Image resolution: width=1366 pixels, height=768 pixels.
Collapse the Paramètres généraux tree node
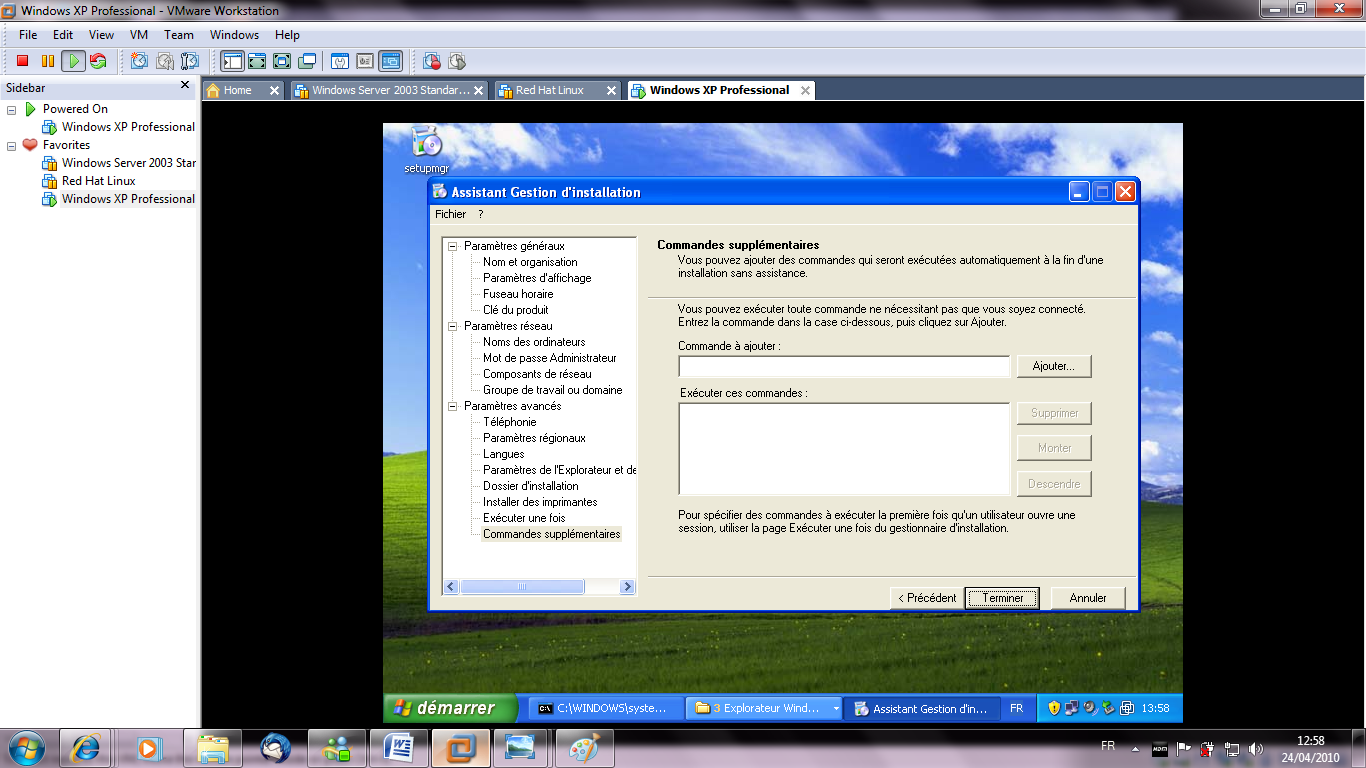click(453, 246)
